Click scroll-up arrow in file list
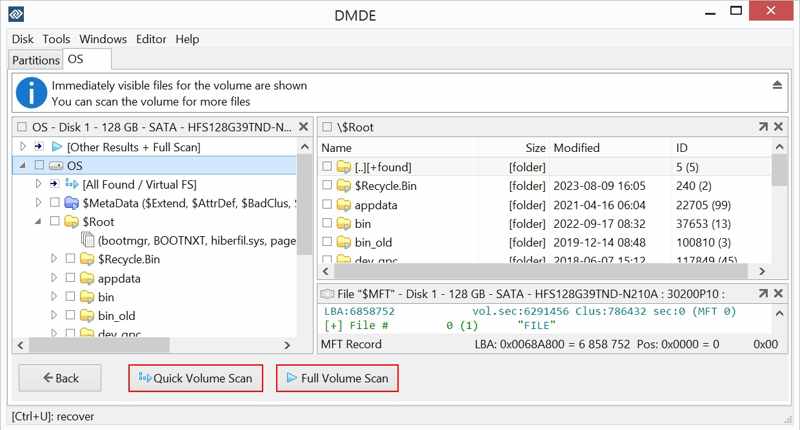This screenshot has height=430, width=800. (x=779, y=147)
